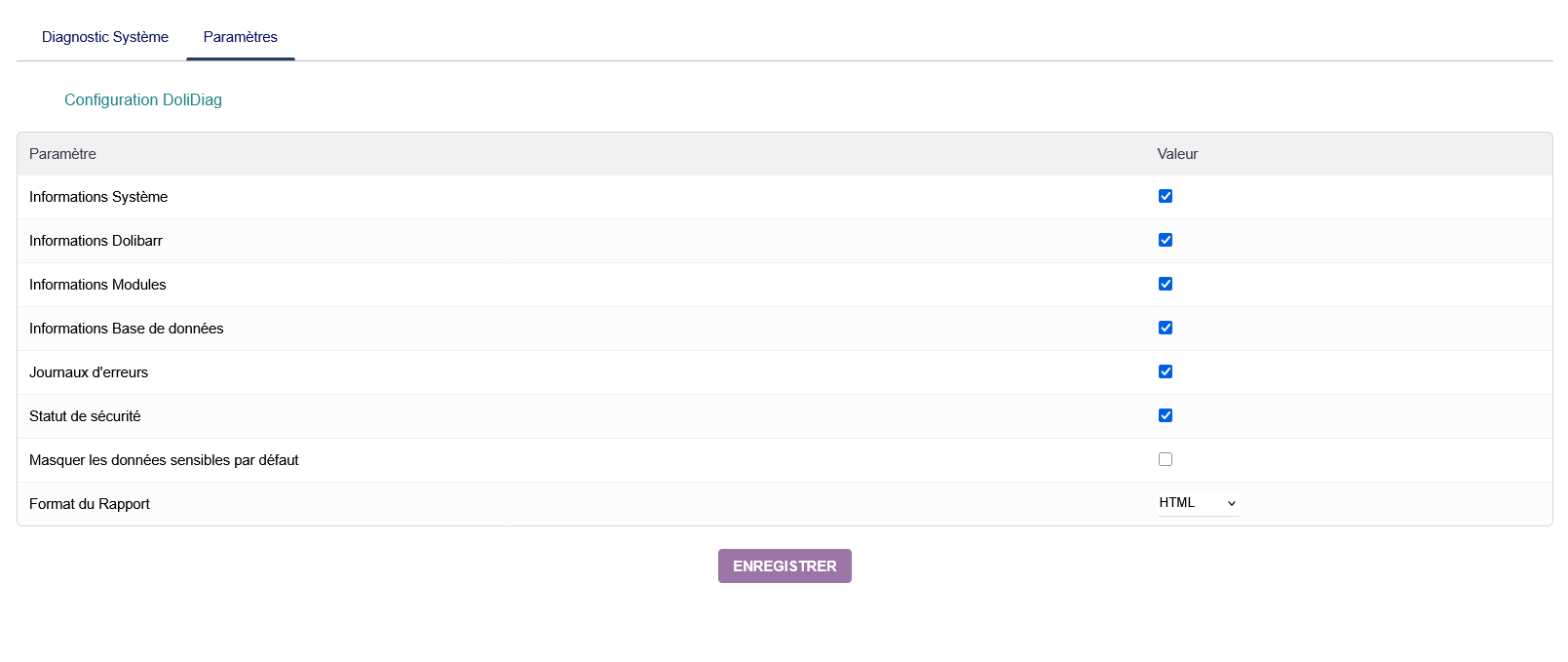The height and width of the screenshot is (662, 1568).
Task: Click the Journaux d'erreurs row label
Action: [89, 372]
